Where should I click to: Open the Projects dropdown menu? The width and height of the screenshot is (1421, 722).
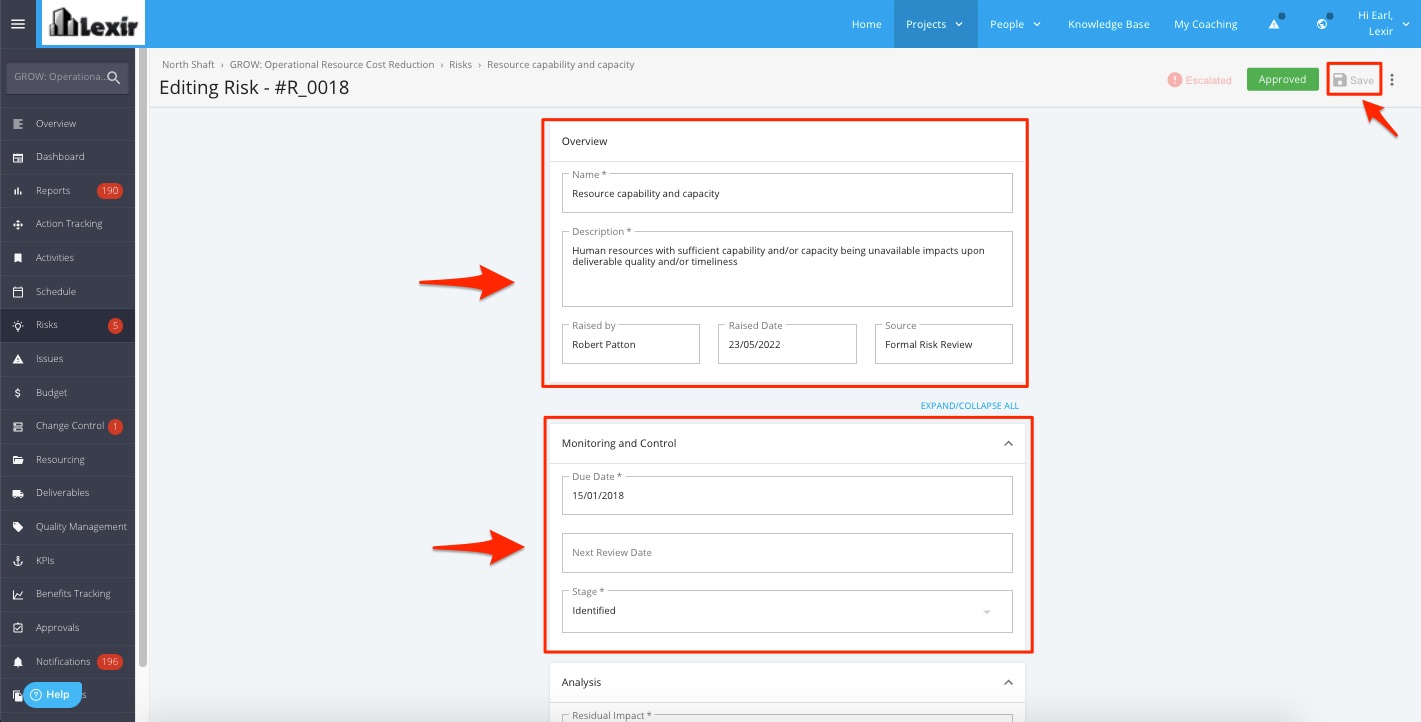pyautogui.click(x=935, y=24)
